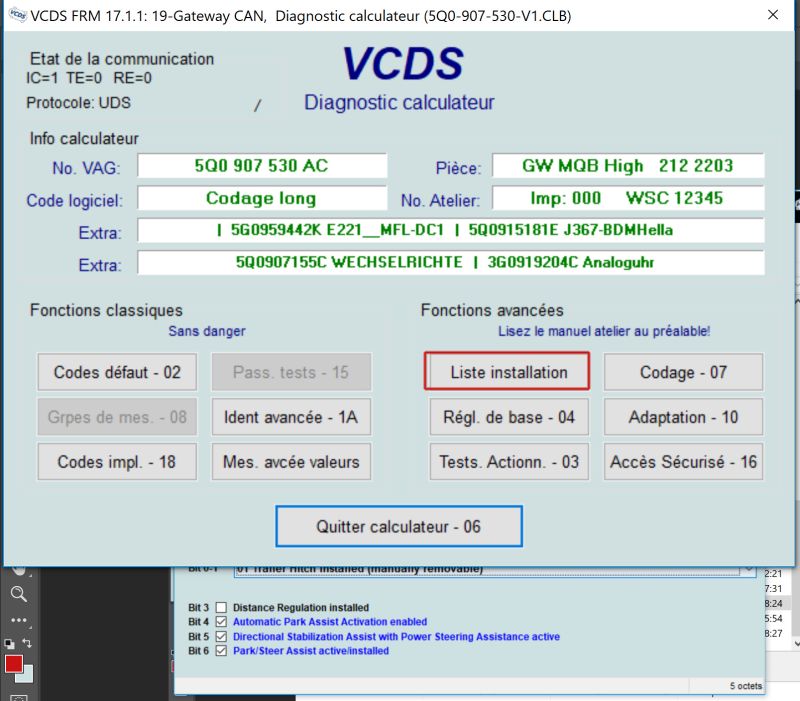800x701 pixels.
Task: Open Régl. de base - 04
Action: point(509,417)
